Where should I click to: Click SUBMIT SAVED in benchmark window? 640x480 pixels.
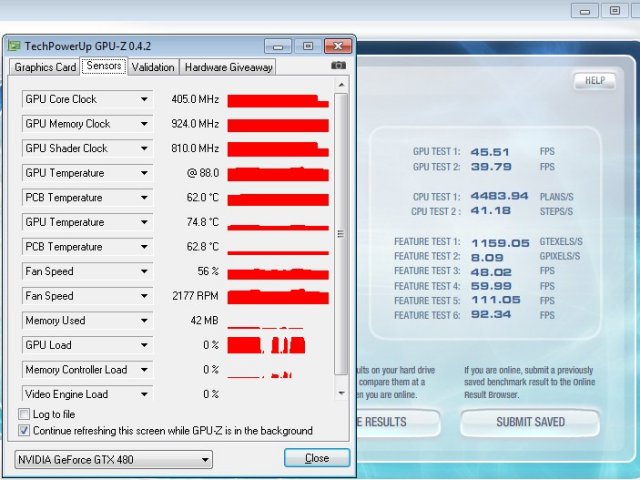(x=530, y=422)
